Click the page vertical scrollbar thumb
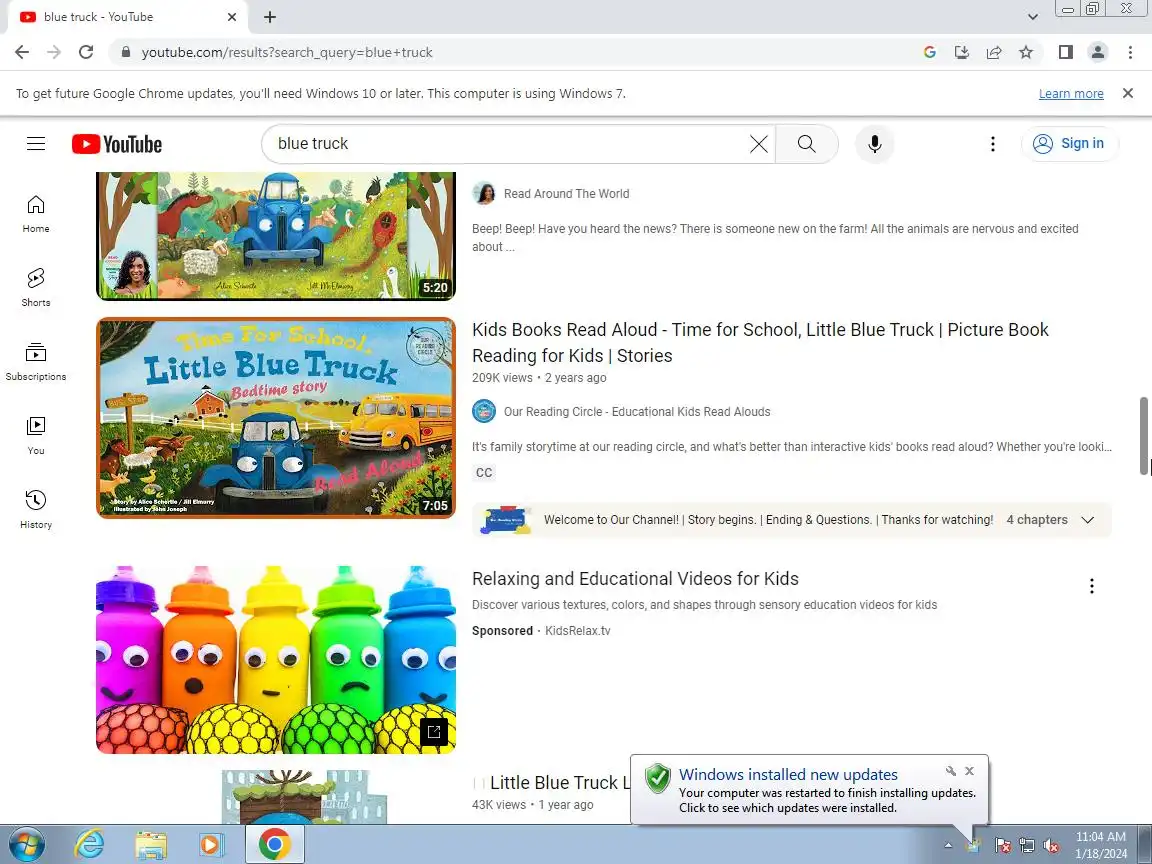1152x864 pixels. 1143,436
